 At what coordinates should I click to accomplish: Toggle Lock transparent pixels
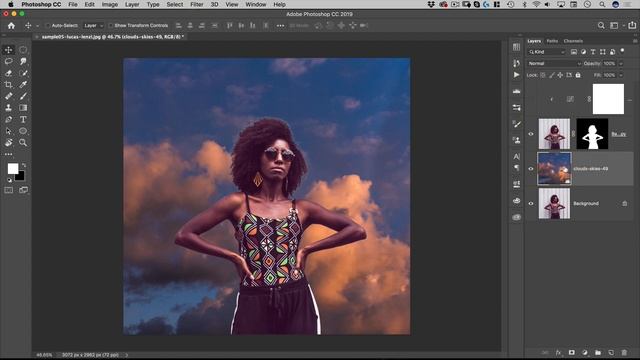[543, 75]
